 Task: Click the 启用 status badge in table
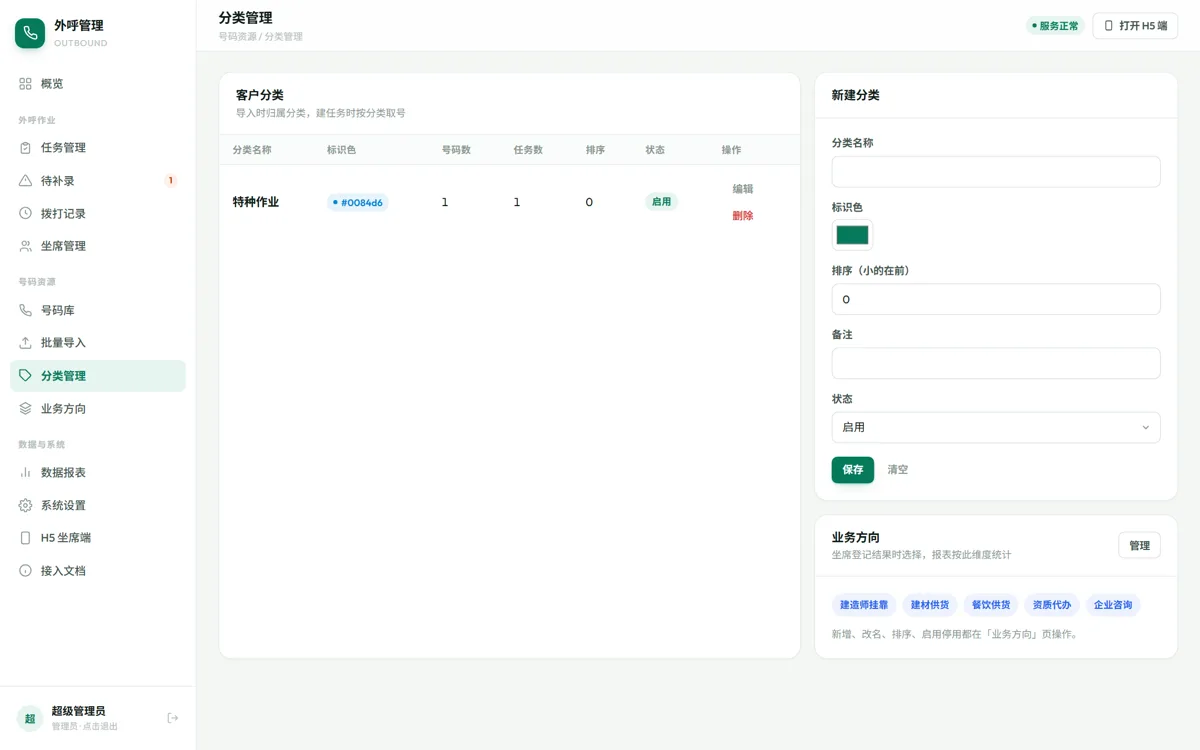click(x=661, y=202)
